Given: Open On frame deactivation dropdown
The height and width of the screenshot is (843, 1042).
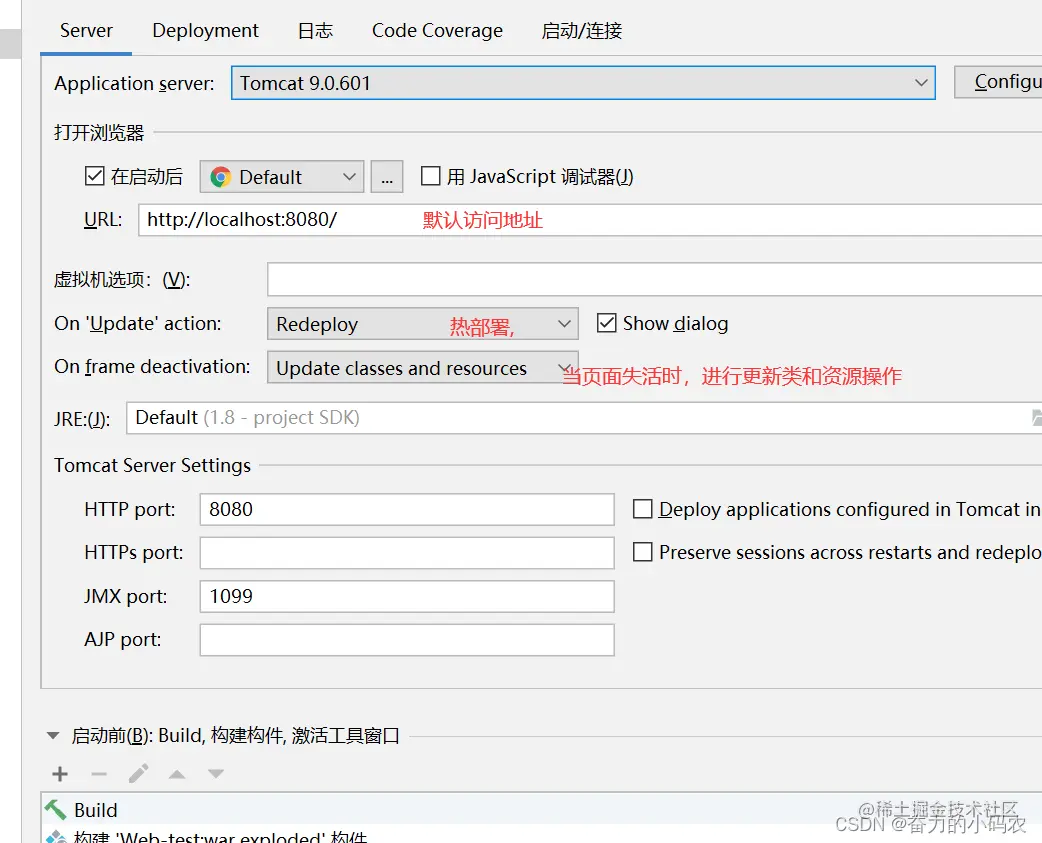Looking at the screenshot, I should (x=423, y=367).
